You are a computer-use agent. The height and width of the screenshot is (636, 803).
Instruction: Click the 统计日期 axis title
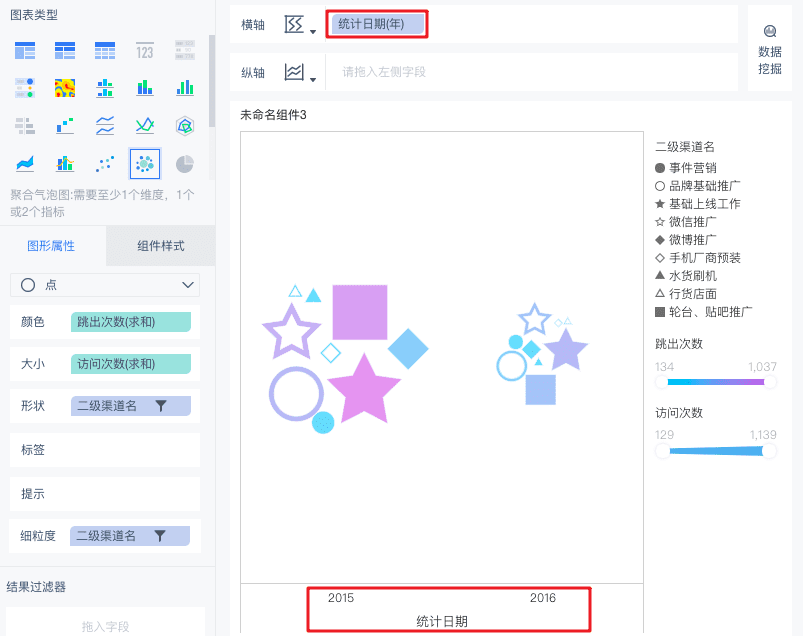click(442, 622)
